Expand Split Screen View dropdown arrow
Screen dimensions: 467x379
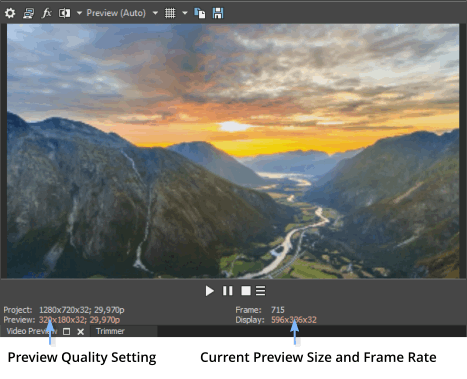tap(79, 13)
